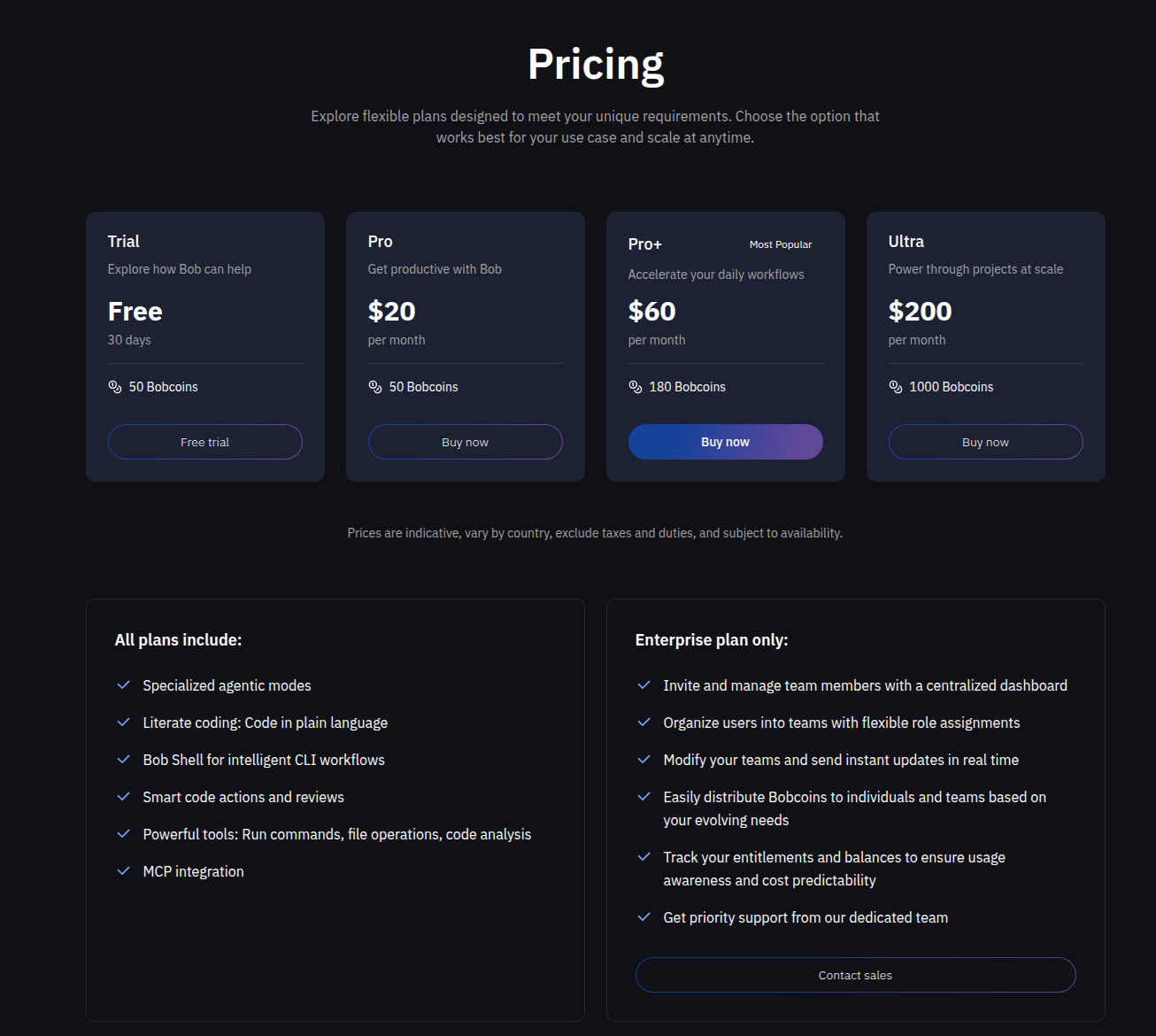The height and width of the screenshot is (1036, 1156).
Task: Click checkmark next to Bob Shell item
Action: coord(124,760)
